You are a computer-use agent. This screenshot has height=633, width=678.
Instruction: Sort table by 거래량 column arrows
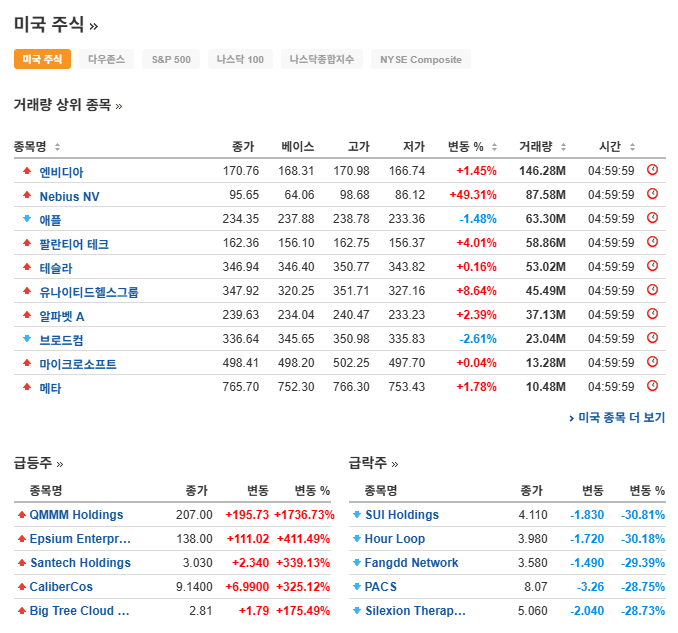point(563,147)
